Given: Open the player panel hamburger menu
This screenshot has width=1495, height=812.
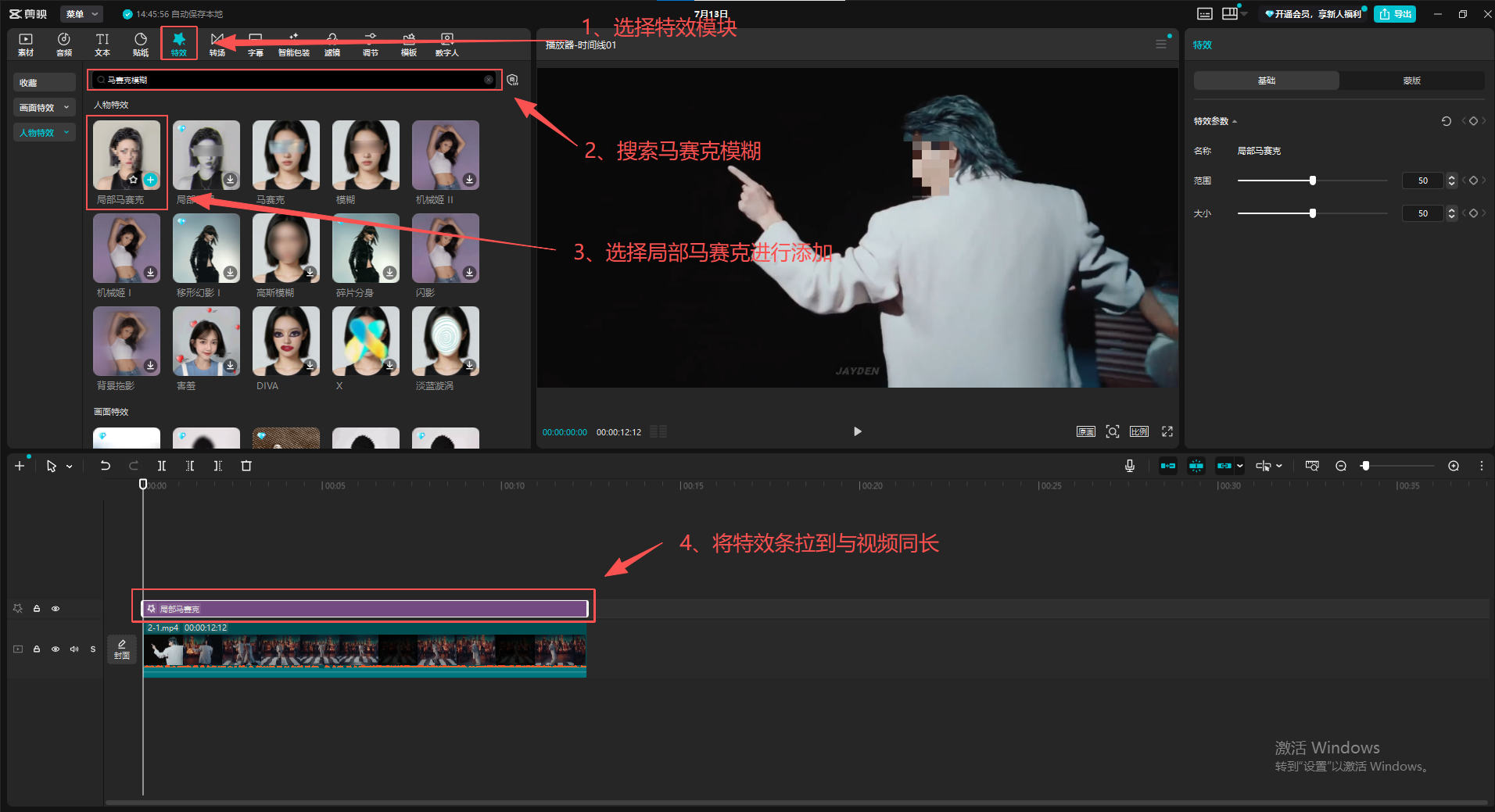Looking at the screenshot, I should coord(1161,45).
